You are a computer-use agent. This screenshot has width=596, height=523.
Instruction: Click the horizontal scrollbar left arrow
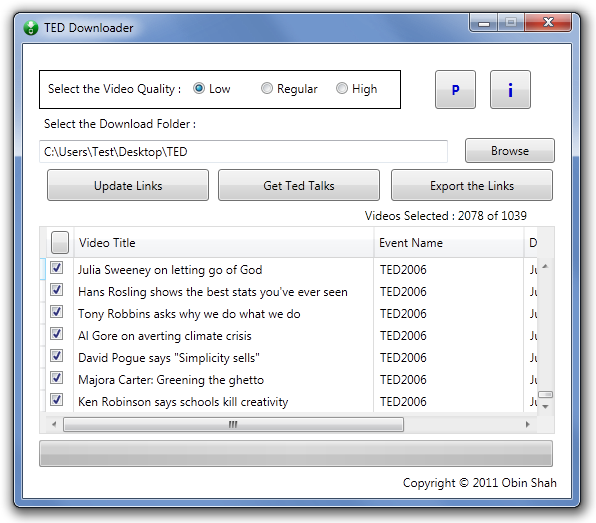pos(54,424)
